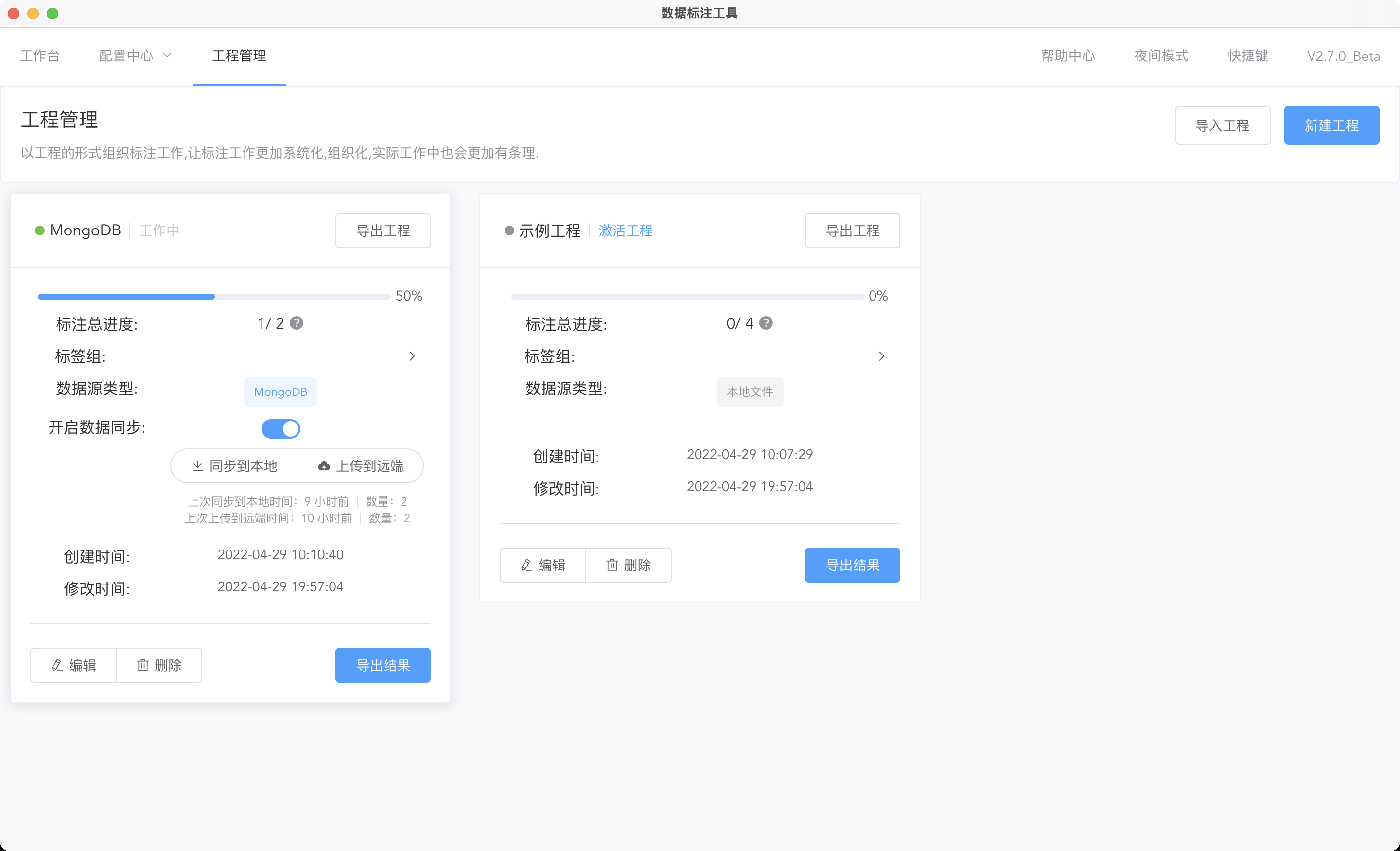Open 配置中心 dropdown menu
Image resolution: width=1400 pixels, height=851 pixels.
tap(135, 56)
